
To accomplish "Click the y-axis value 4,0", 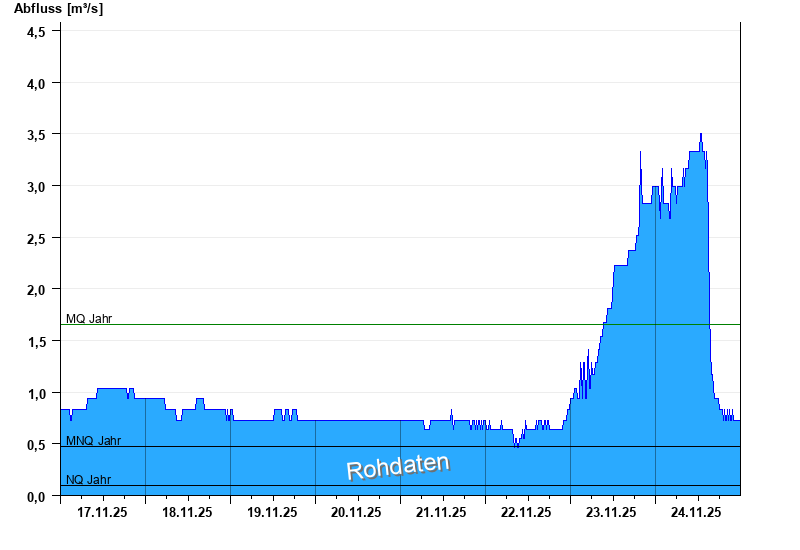I will (x=36, y=84).
